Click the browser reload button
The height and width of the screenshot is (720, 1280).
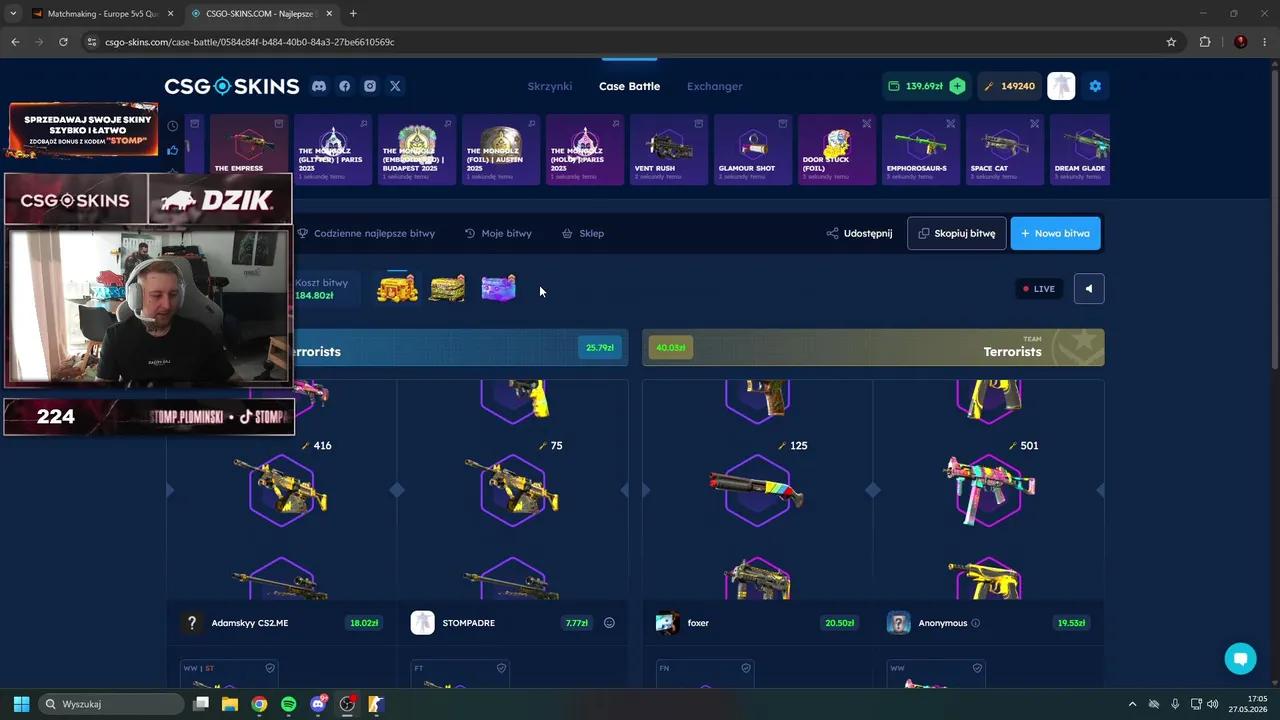click(x=63, y=42)
